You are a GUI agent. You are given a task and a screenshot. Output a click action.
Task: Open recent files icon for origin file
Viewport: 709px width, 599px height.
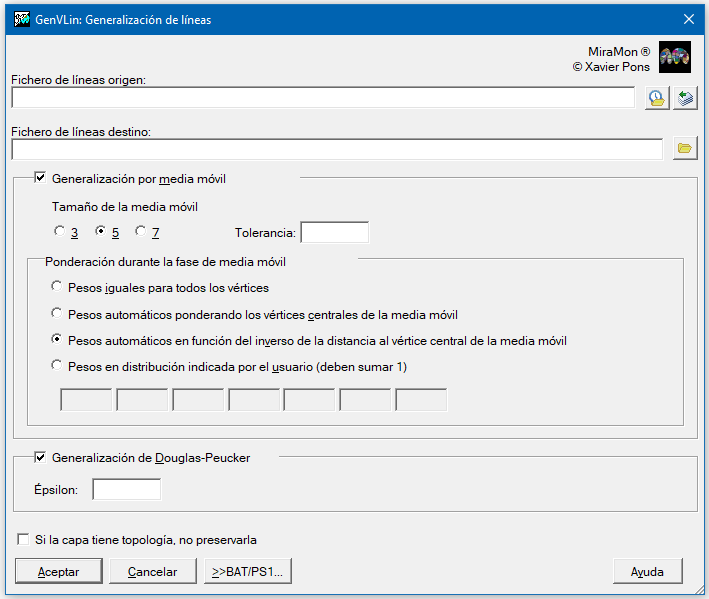tap(657, 98)
